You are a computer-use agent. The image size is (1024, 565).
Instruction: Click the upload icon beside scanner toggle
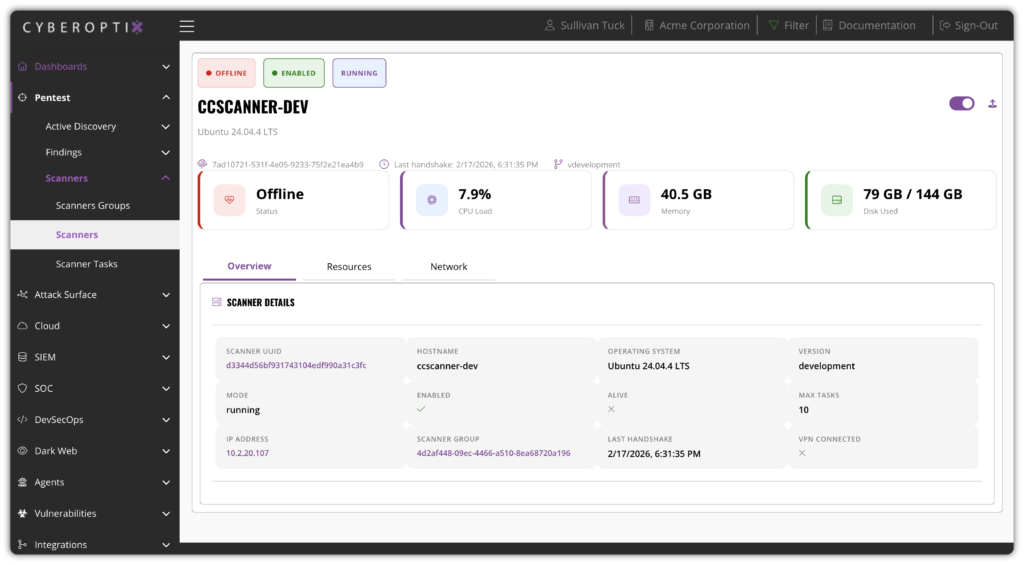click(x=992, y=103)
